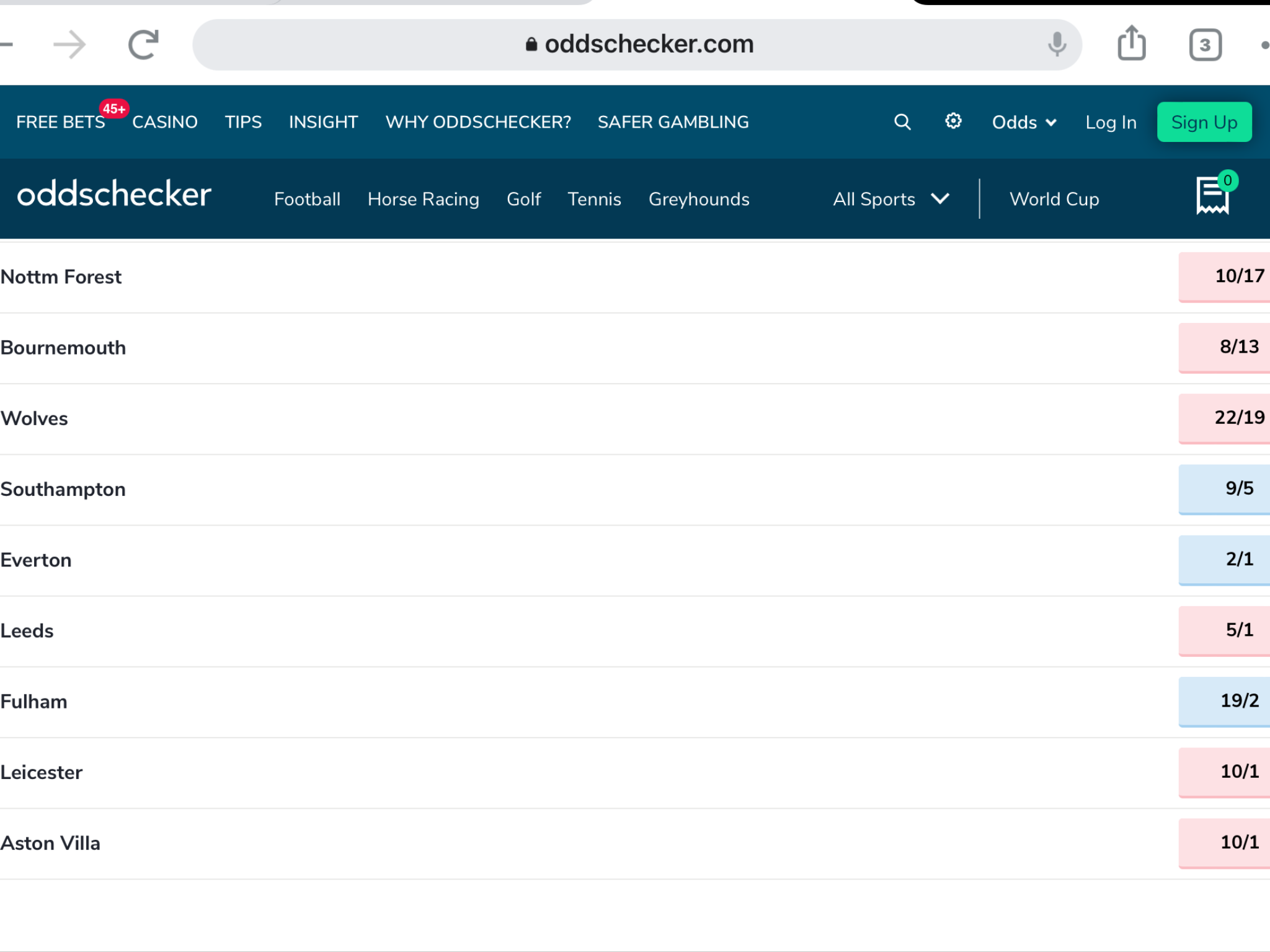Open the INSIGHT menu item
The width and height of the screenshot is (1270, 952).
(x=323, y=122)
